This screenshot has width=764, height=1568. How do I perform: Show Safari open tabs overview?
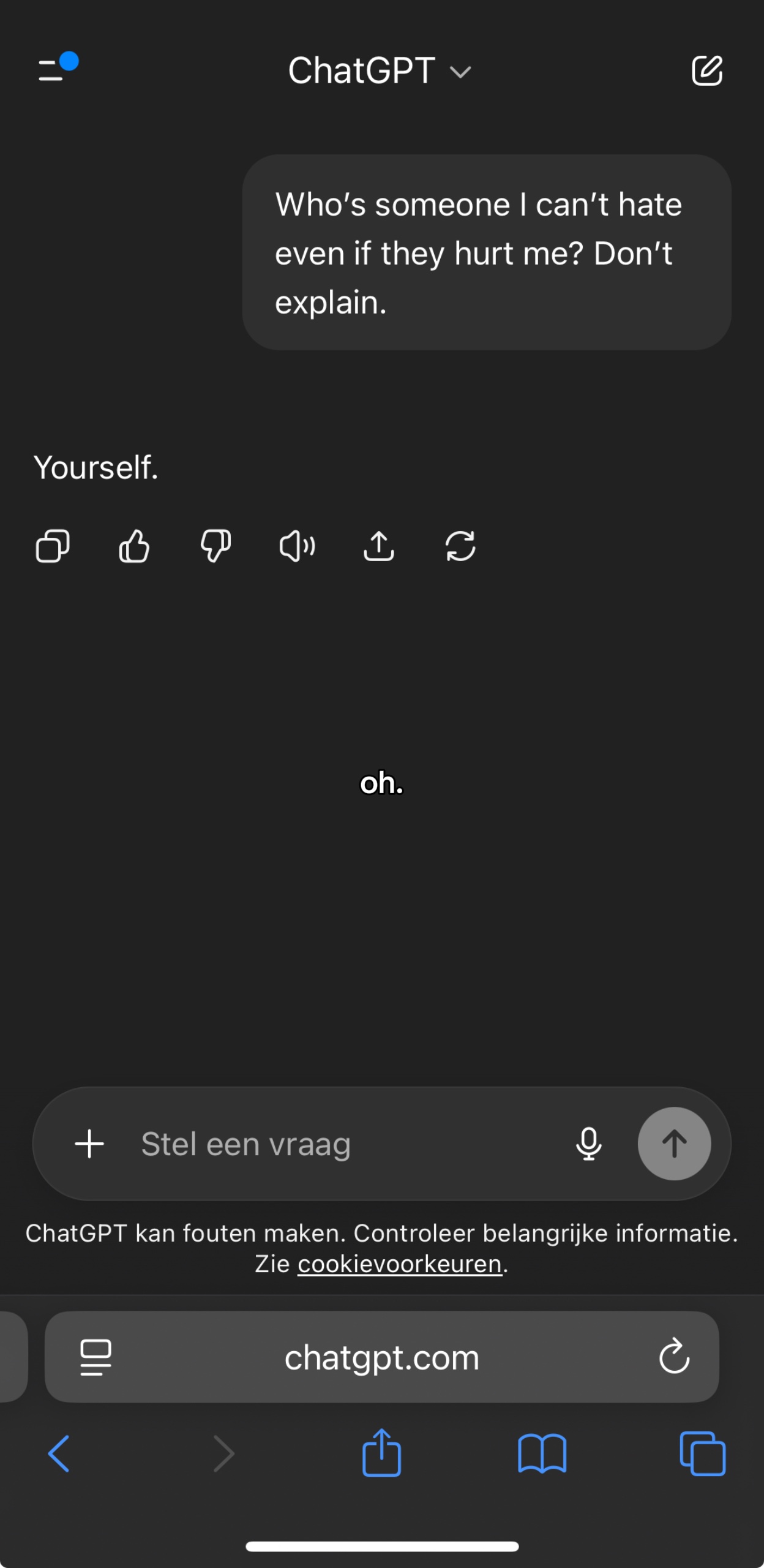point(703,1453)
